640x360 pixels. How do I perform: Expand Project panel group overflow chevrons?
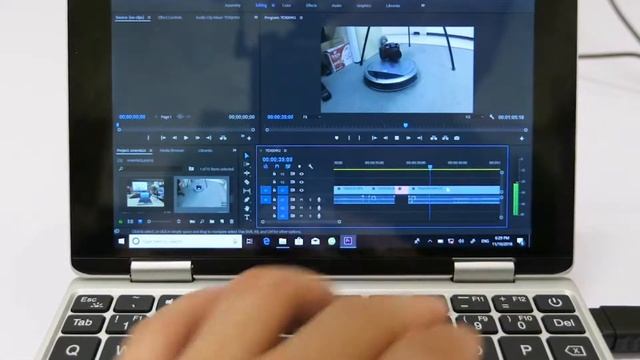pyautogui.click(x=234, y=151)
